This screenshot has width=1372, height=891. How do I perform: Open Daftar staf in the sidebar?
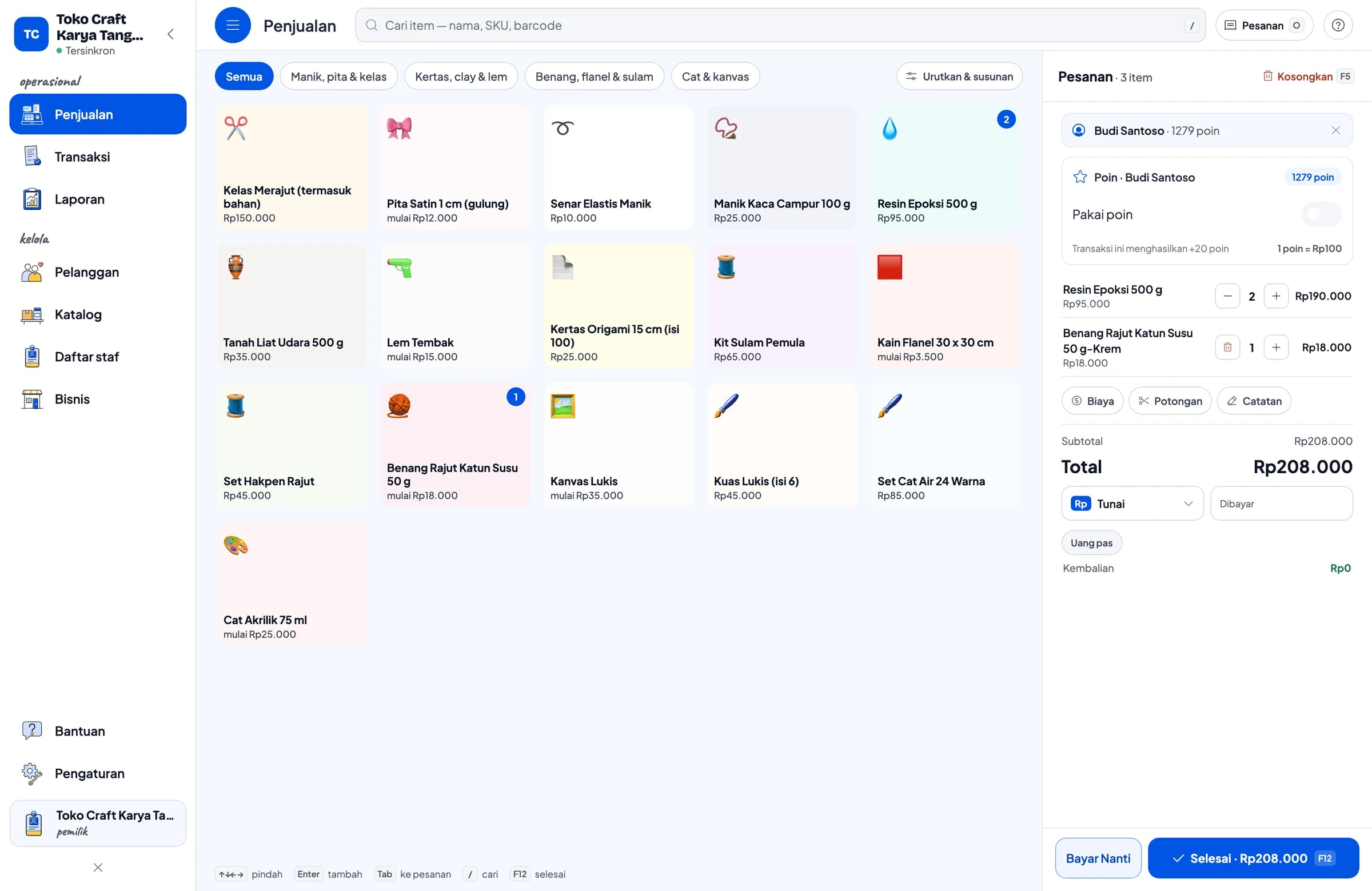tap(98, 357)
